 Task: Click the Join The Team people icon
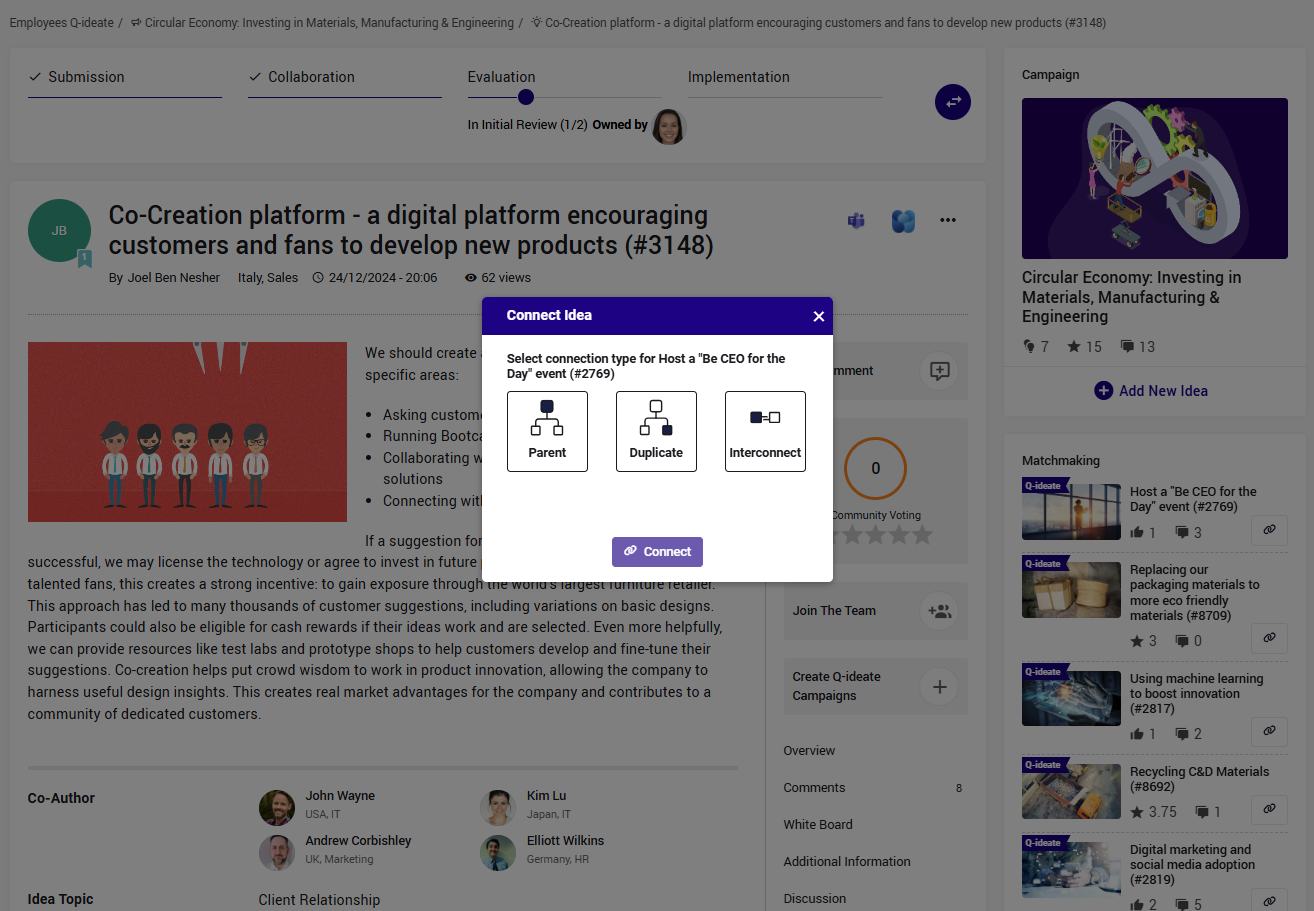[x=939, y=611]
